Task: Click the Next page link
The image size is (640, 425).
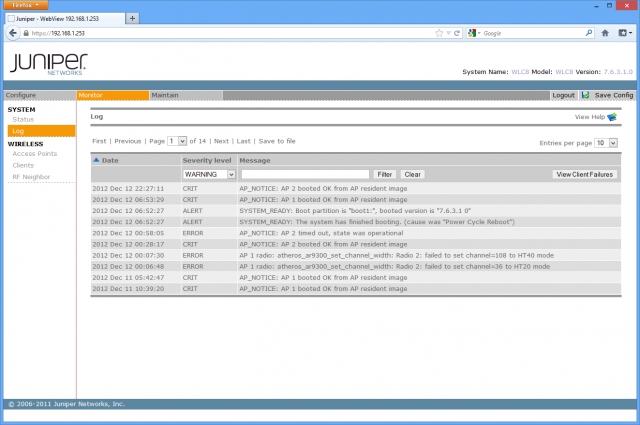Action: tap(221, 141)
